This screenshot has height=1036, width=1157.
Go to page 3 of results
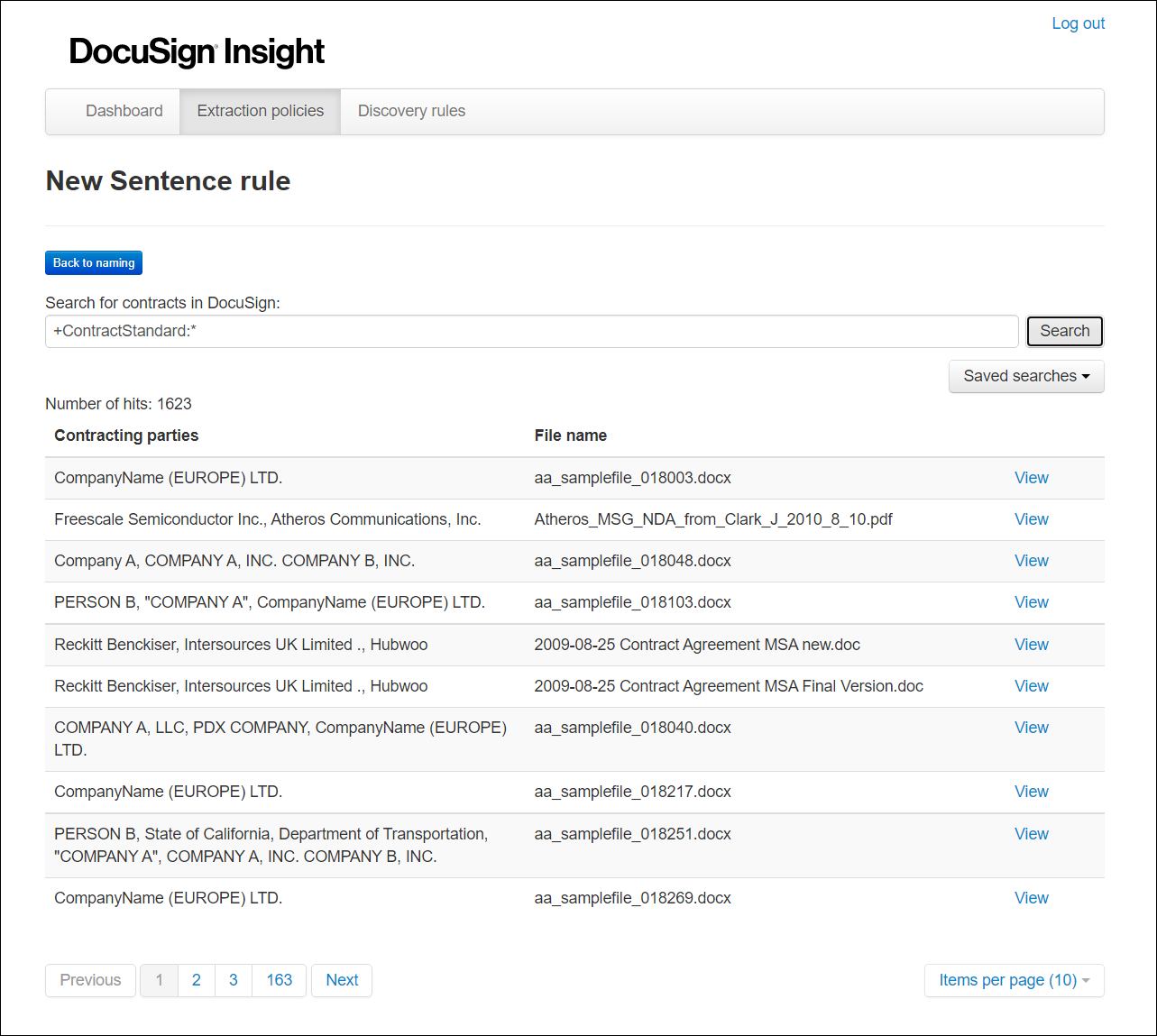(x=234, y=980)
